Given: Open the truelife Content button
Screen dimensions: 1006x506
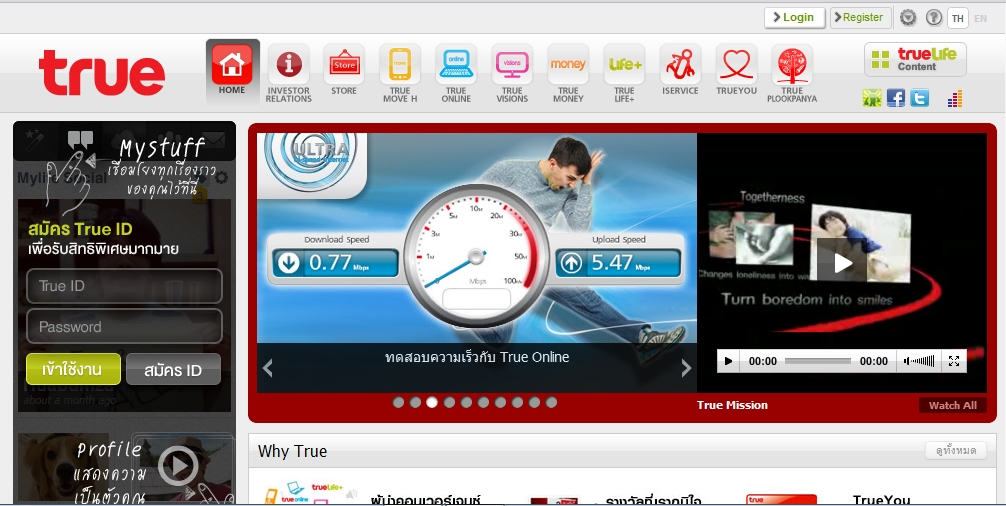Looking at the screenshot, I should coord(915,60).
